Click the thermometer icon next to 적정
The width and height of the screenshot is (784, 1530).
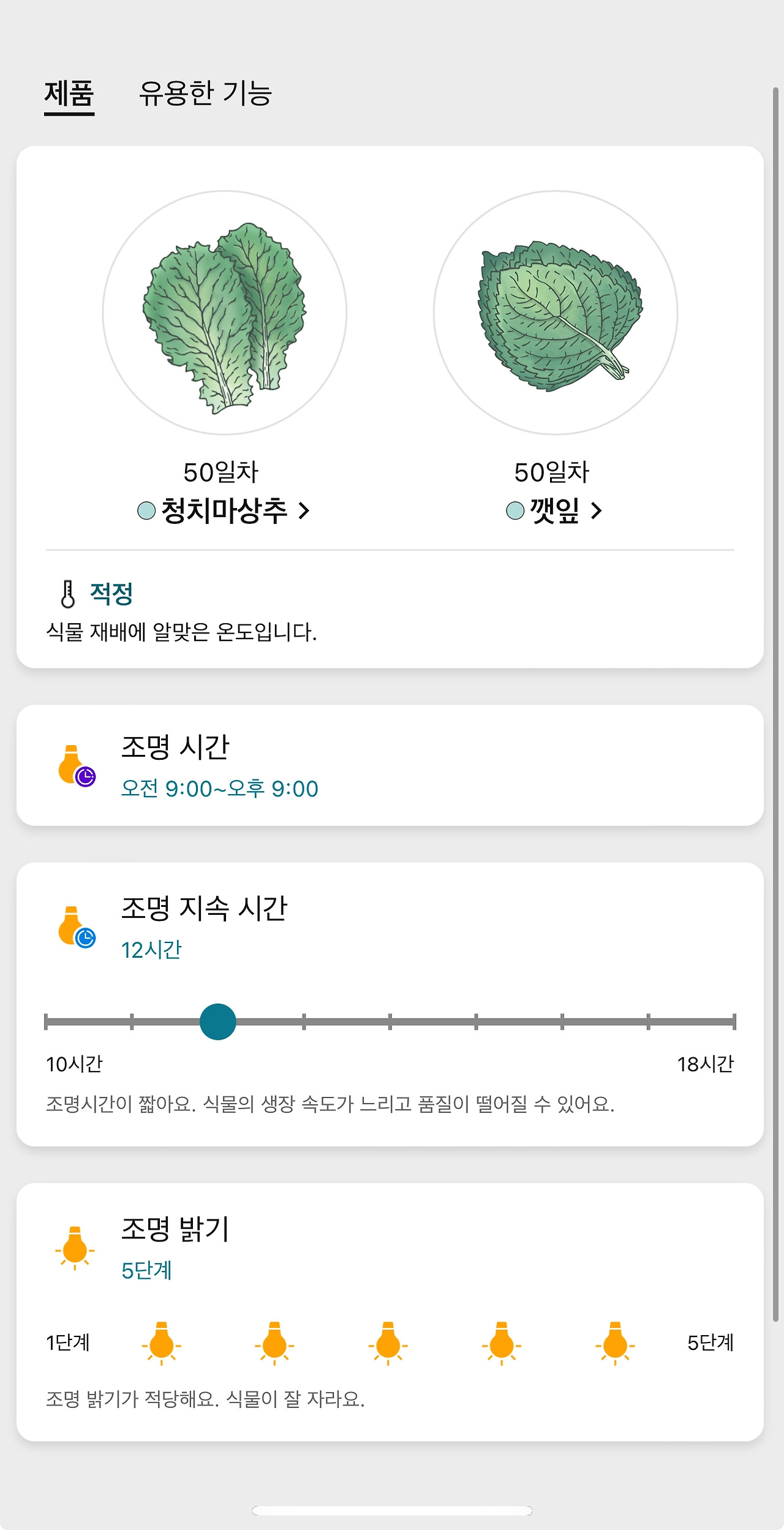point(68,594)
